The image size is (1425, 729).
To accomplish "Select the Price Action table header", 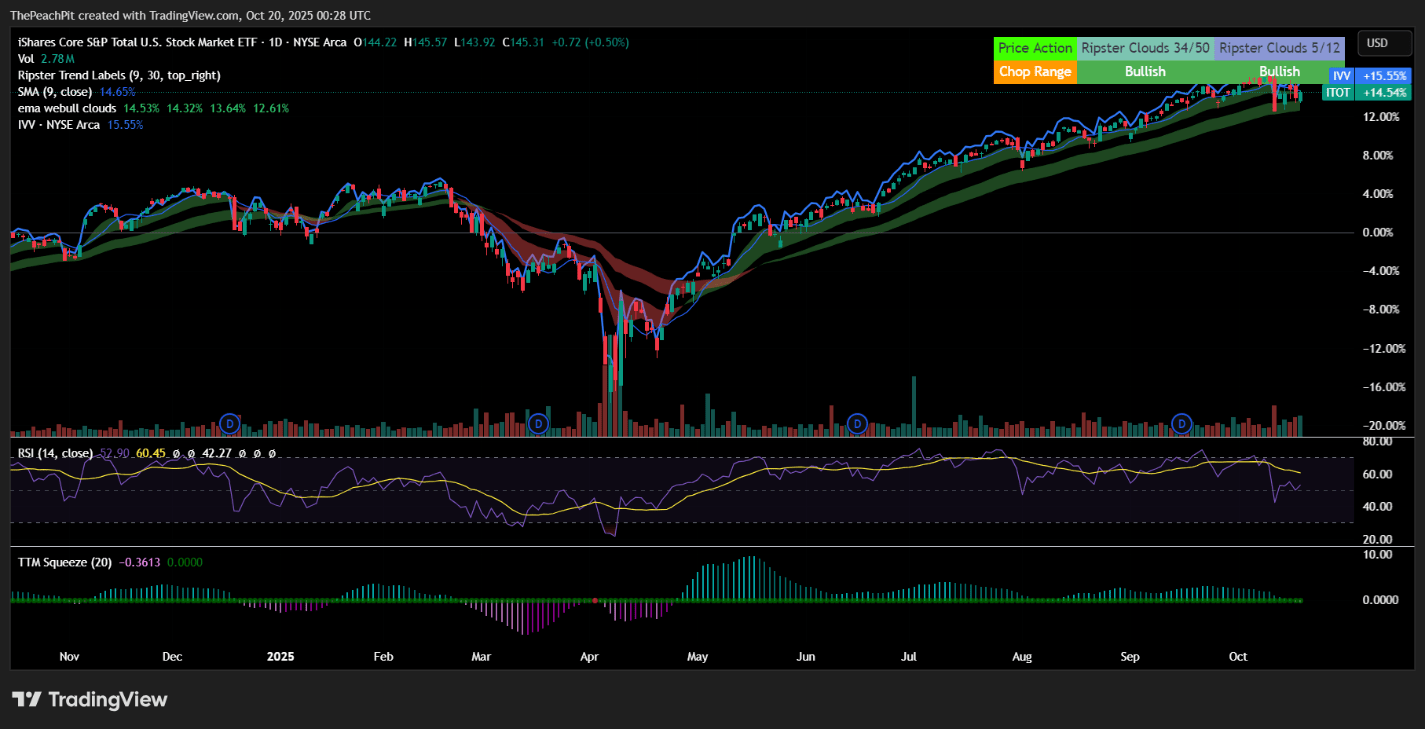I will pyautogui.click(x=1035, y=48).
